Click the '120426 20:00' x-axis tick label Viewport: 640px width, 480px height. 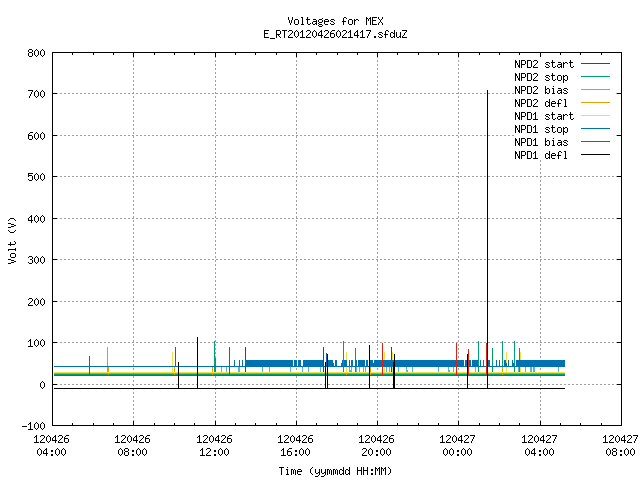click(x=376, y=446)
